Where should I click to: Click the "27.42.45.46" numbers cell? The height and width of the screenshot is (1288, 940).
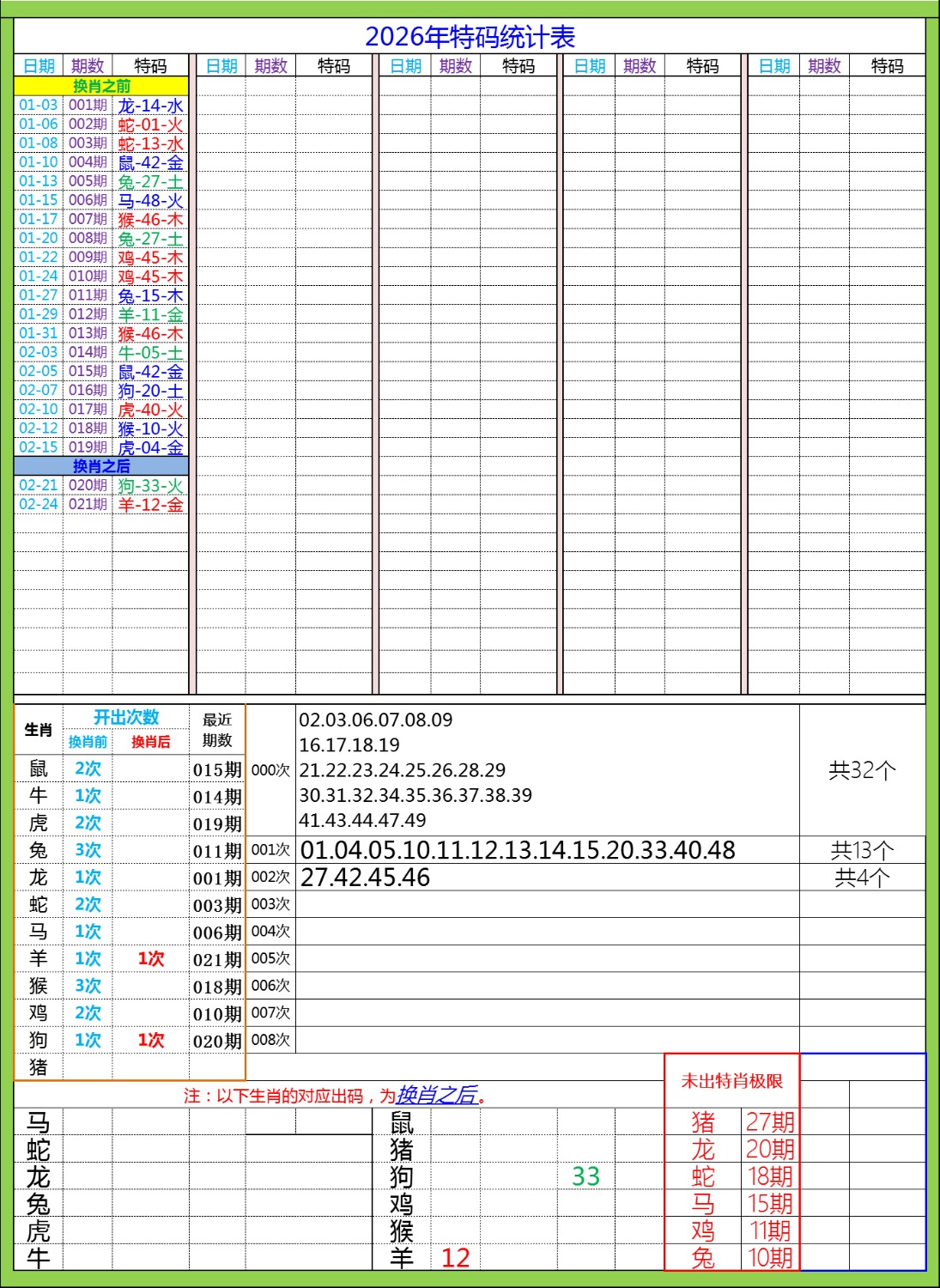tap(366, 878)
